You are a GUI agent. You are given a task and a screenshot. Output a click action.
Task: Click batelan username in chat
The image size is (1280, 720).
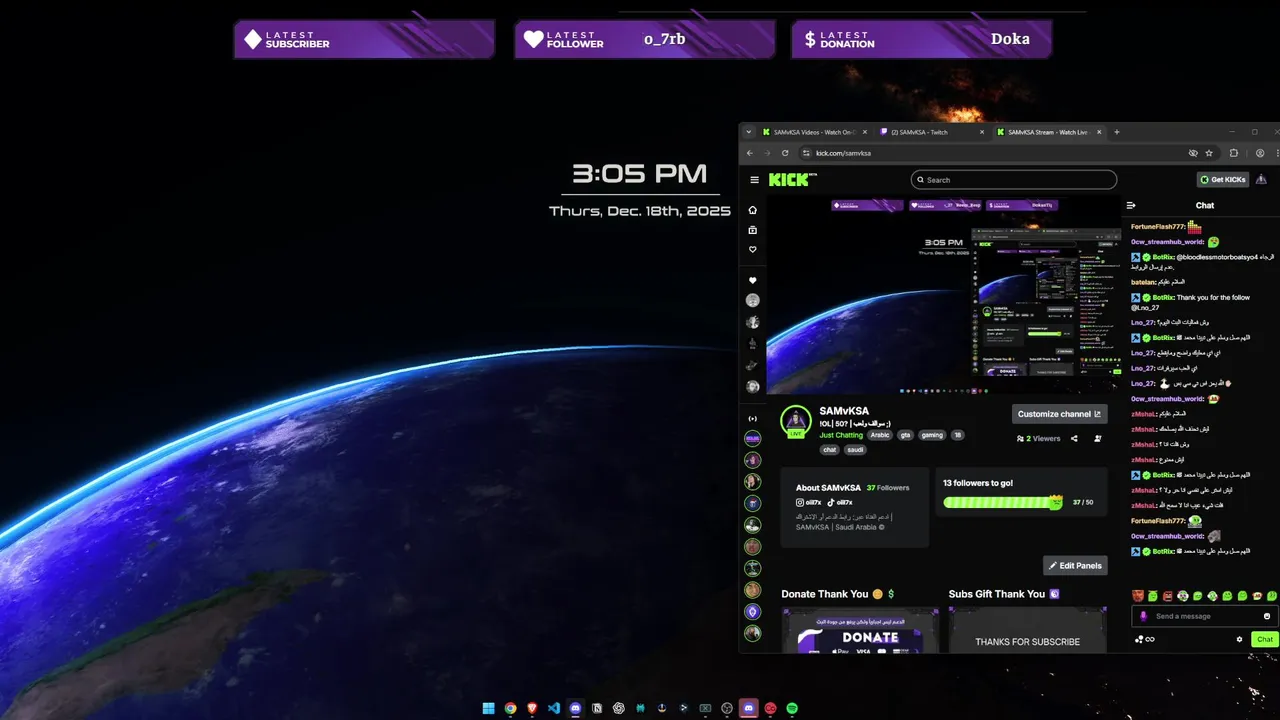[1144, 282]
